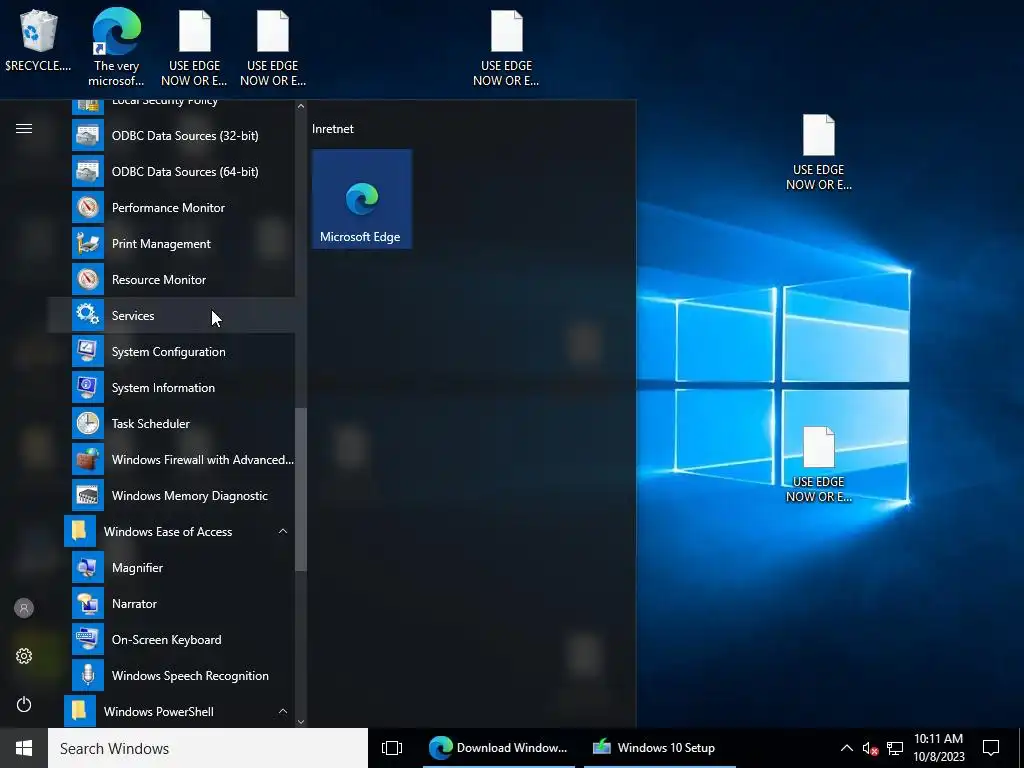Show hidden tray icons chevron
Viewport: 1024px width, 768px height.
pos(846,748)
